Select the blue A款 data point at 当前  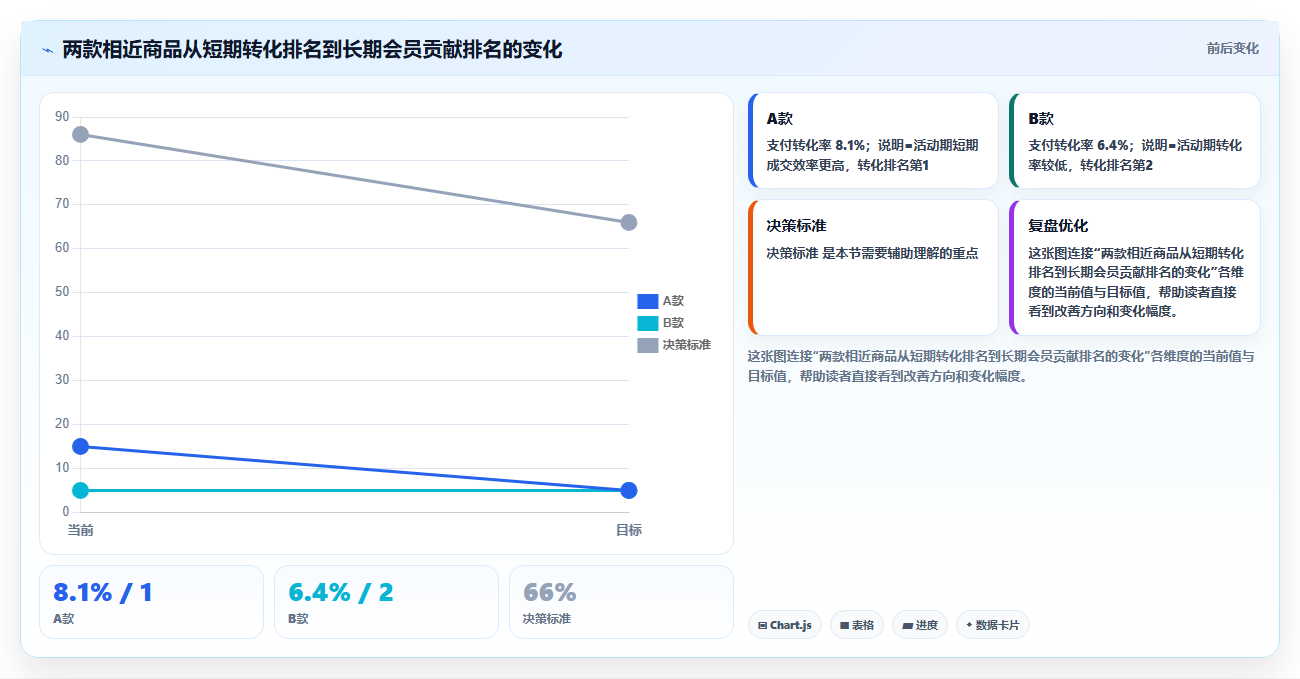pos(81,446)
